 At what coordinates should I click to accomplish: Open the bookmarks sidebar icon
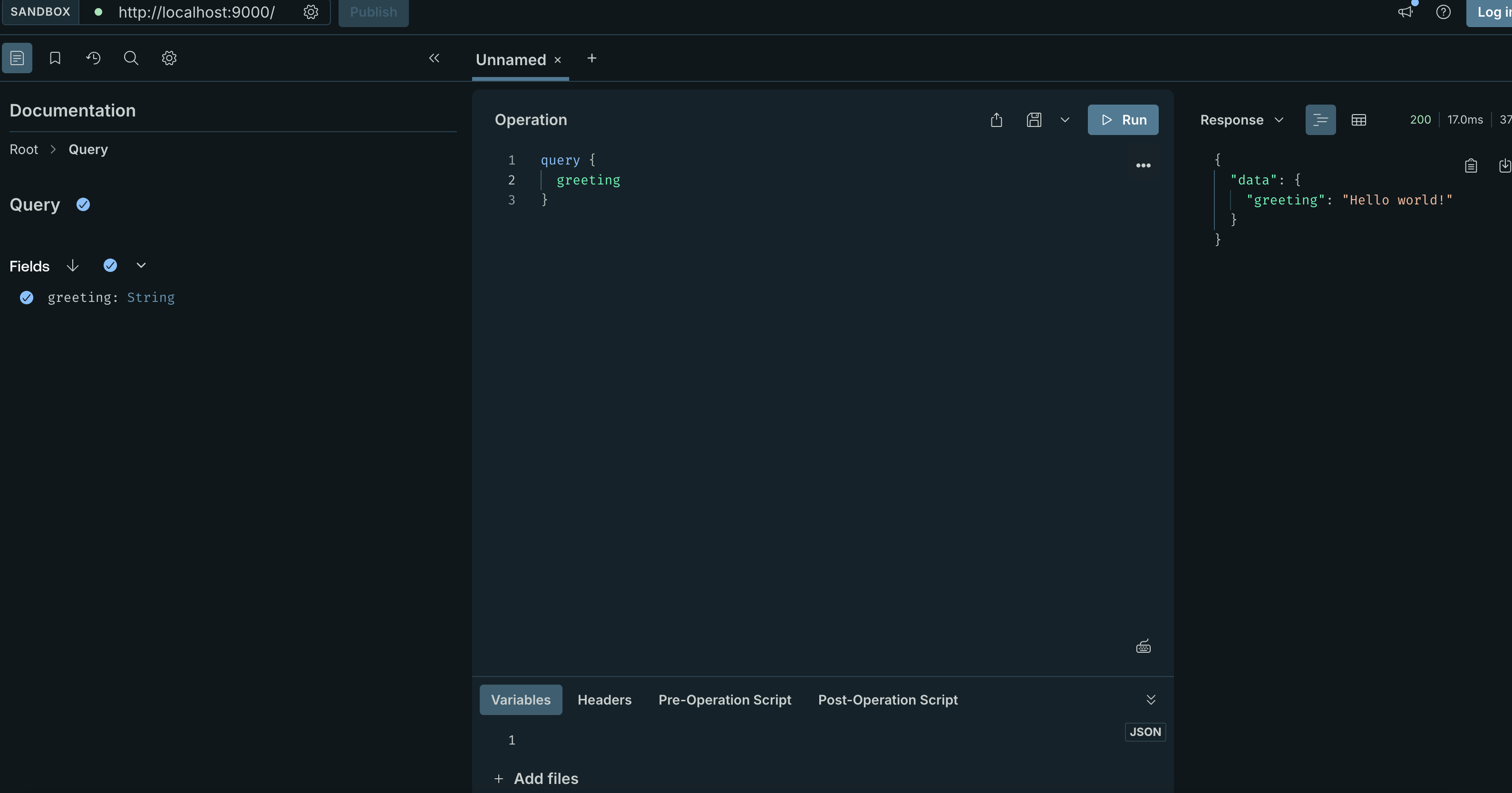[x=55, y=58]
